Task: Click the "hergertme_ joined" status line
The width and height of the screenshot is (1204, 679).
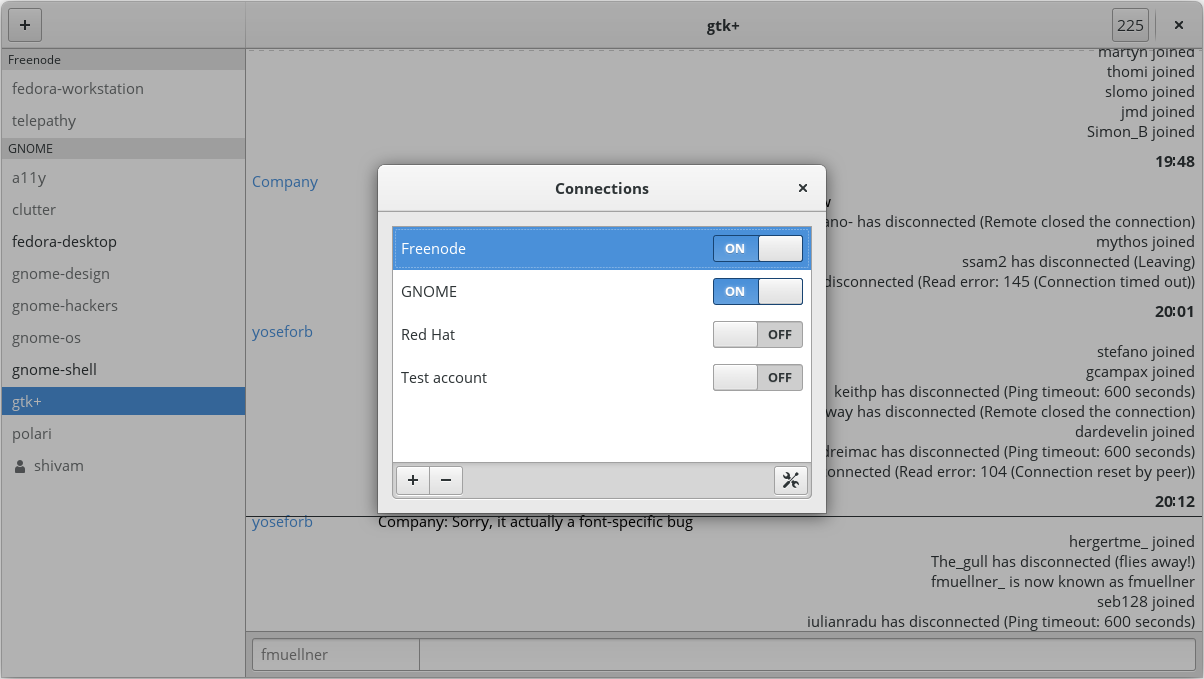Action: pos(1132,541)
